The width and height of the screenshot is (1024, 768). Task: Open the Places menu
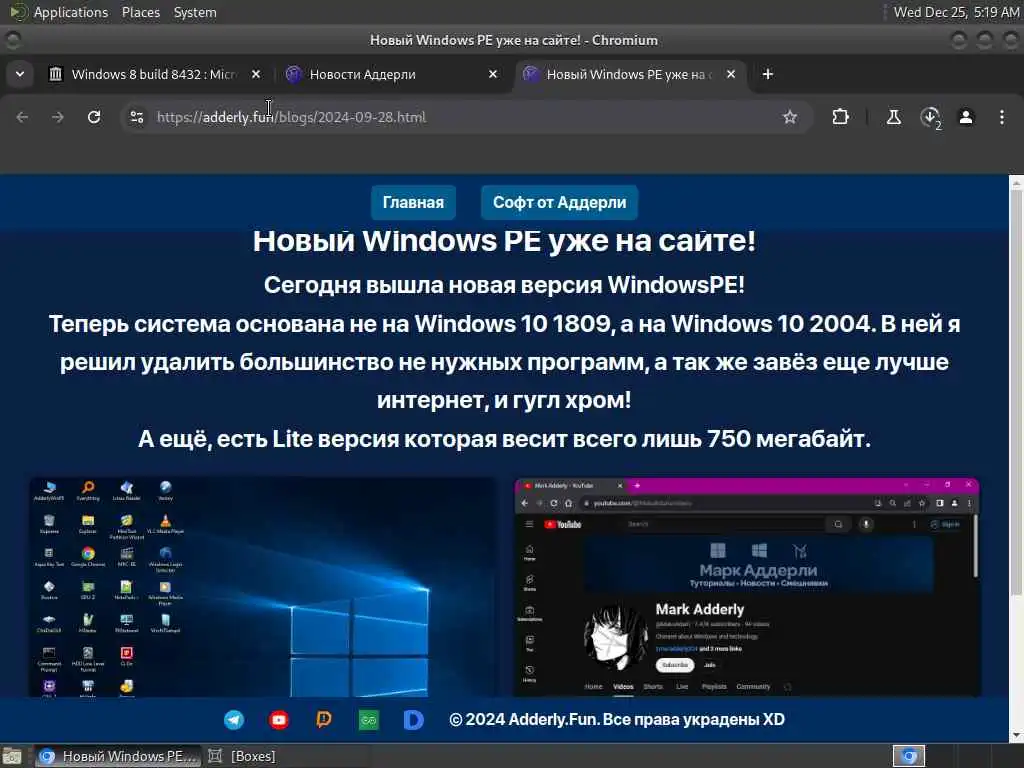click(140, 12)
